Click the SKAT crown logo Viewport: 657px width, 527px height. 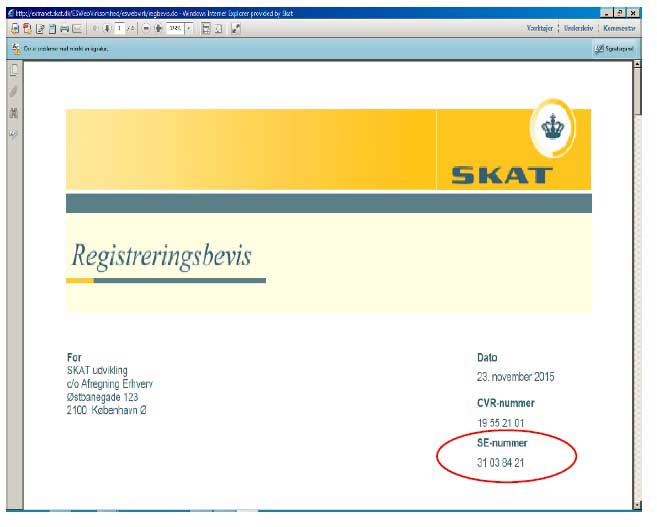coord(553,128)
